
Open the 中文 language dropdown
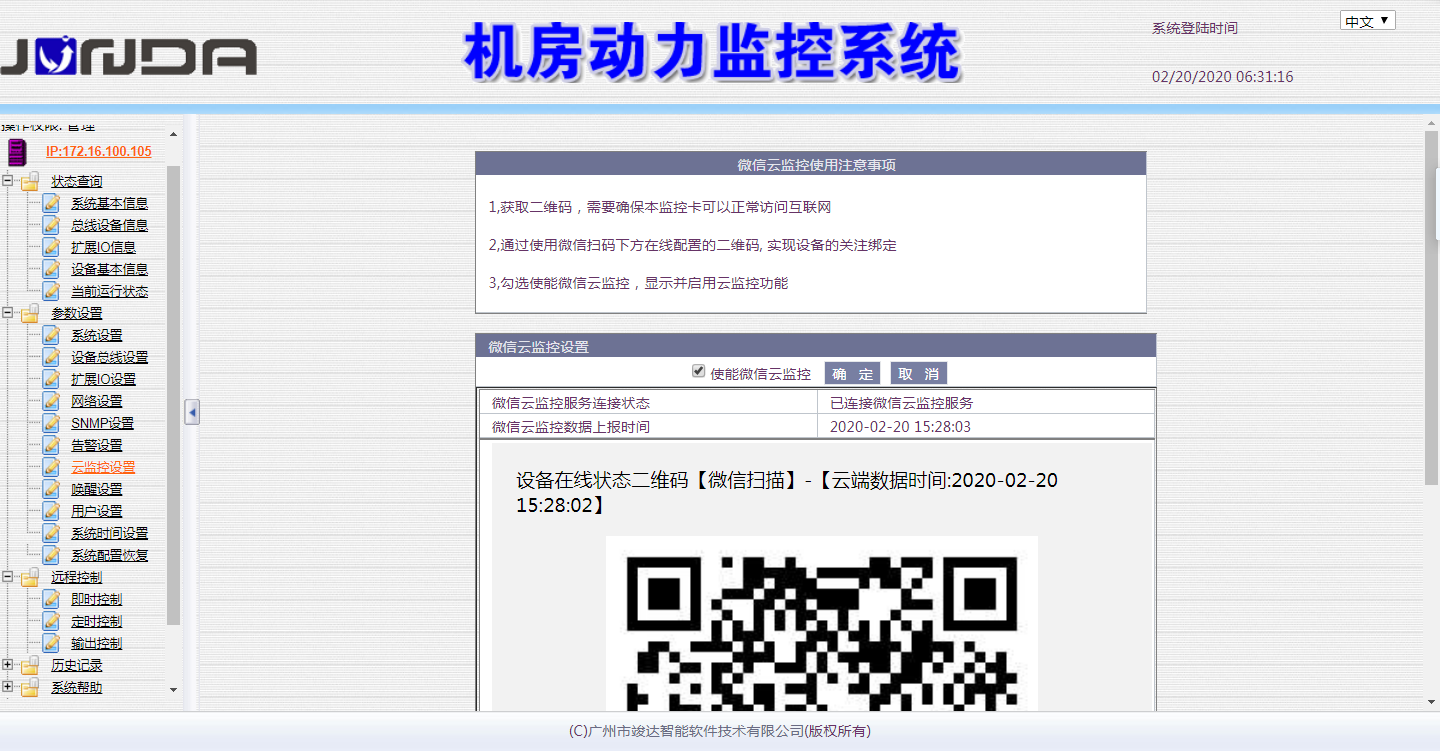1367,19
